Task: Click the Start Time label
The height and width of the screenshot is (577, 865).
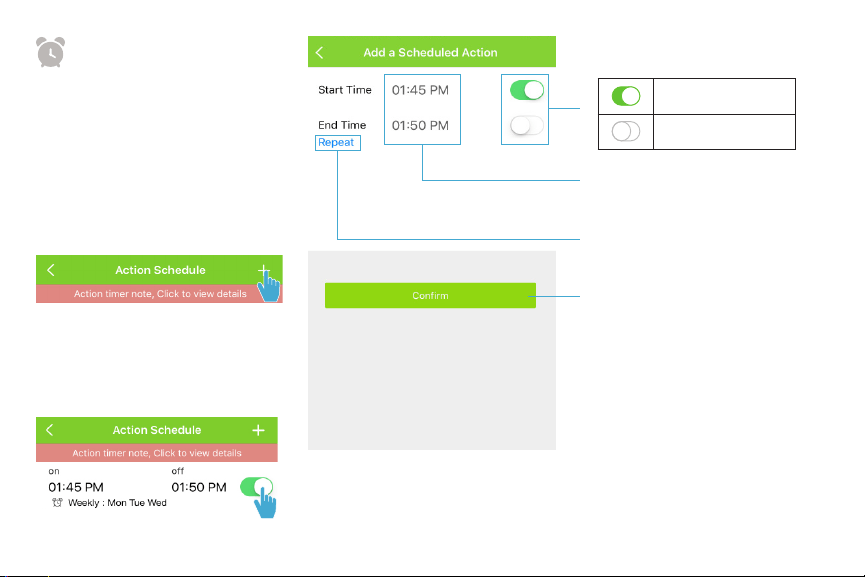Action: pos(345,90)
